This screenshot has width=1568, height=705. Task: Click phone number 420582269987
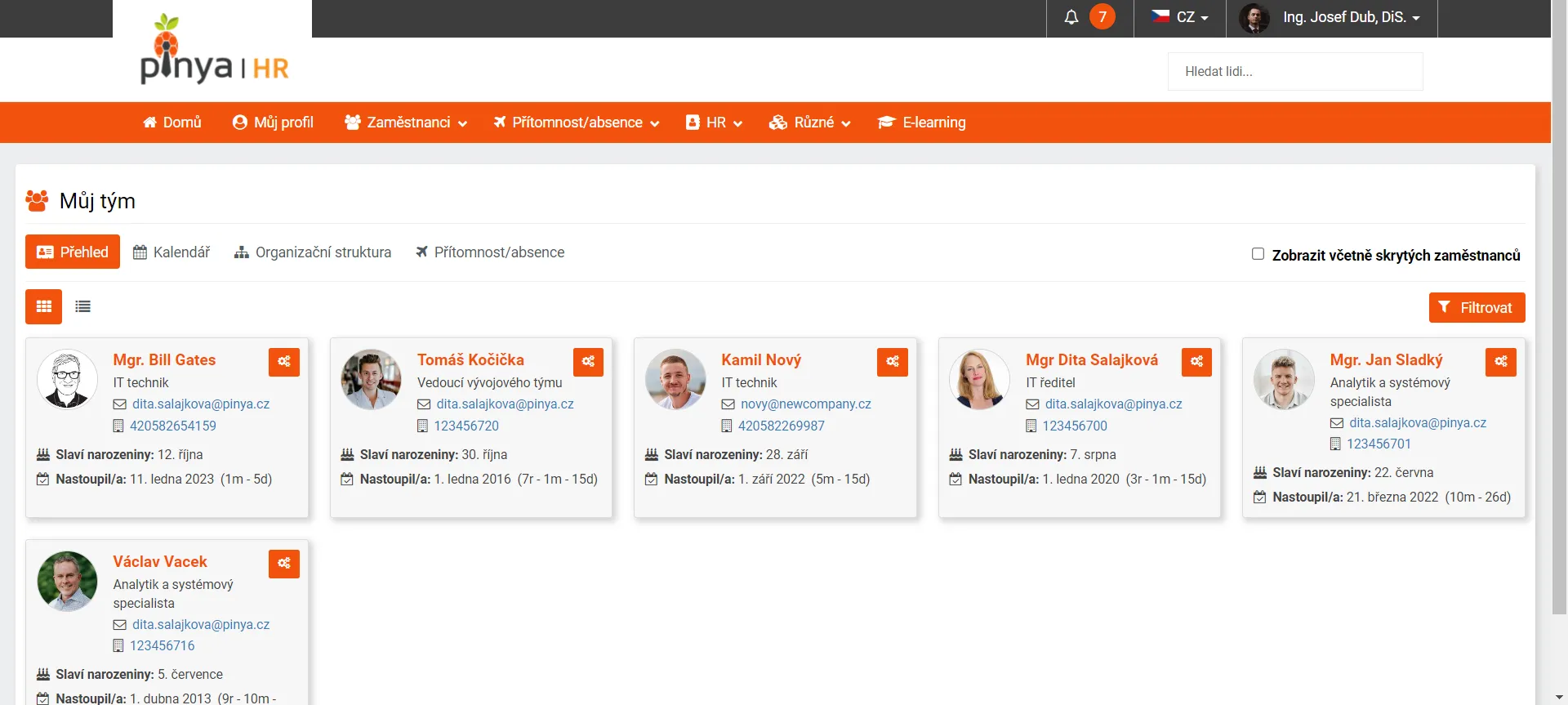pos(782,426)
